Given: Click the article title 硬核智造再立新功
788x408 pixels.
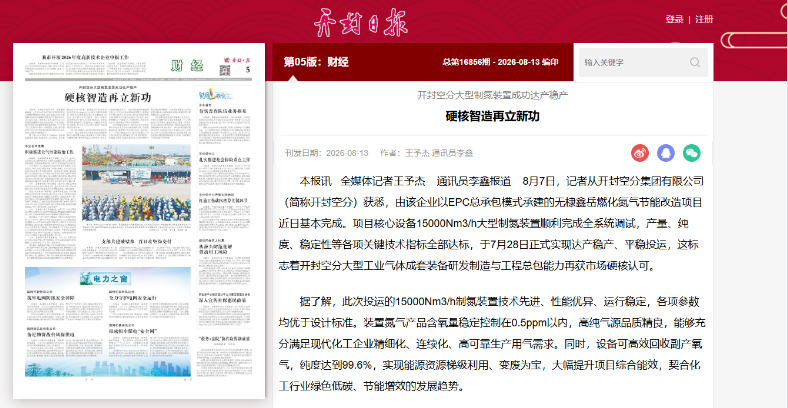Looking at the screenshot, I should [x=492, y=116].
